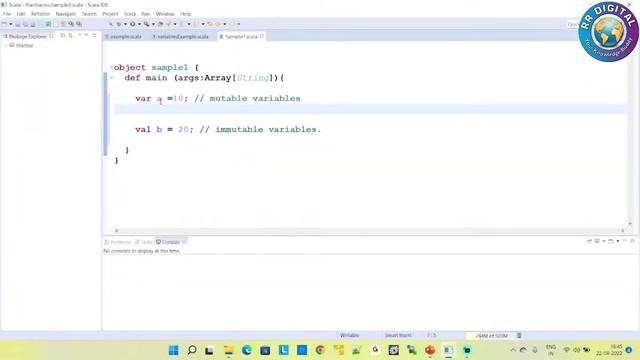Click the External Tools run toolbar icon

pyautogui.click(x=147, y=24)
